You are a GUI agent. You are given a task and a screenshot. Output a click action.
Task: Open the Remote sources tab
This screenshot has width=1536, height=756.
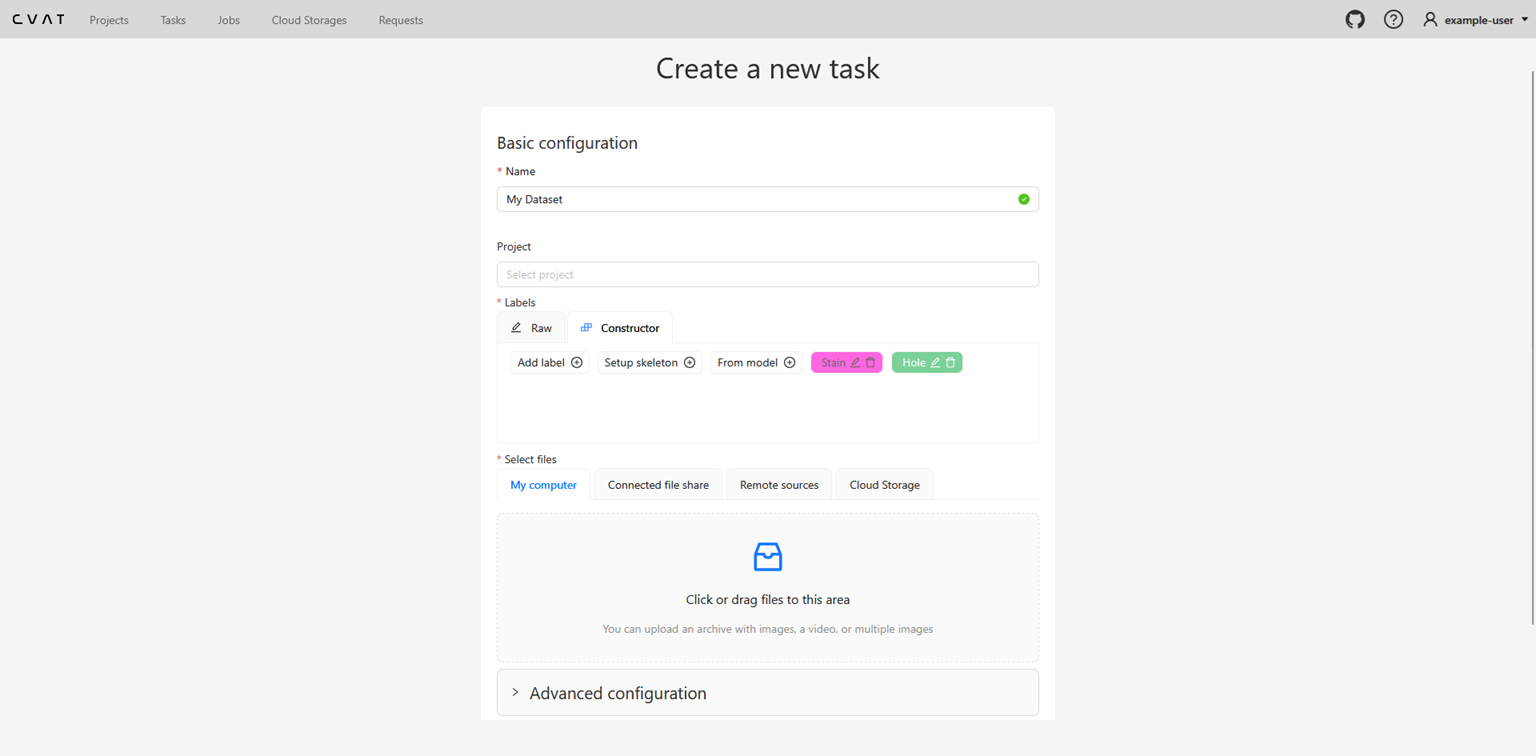point(779,485)
